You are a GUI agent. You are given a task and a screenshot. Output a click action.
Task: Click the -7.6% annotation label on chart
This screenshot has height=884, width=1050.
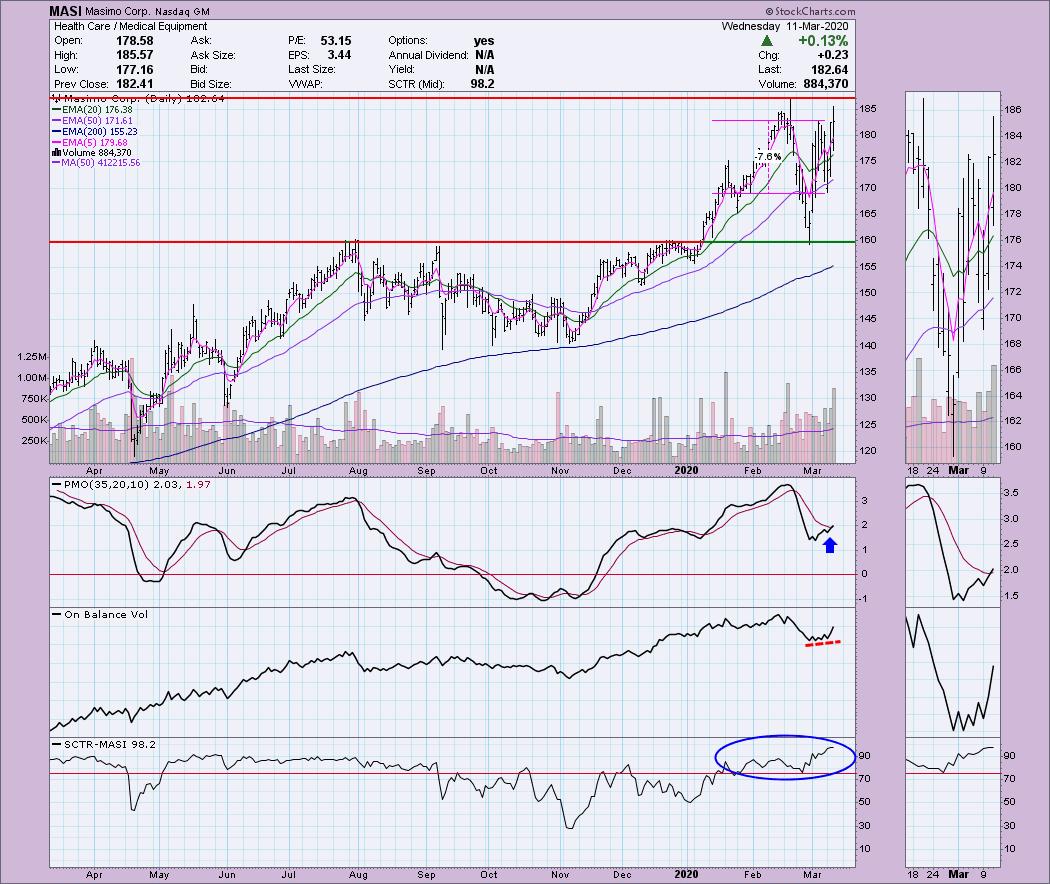(768, 157)
